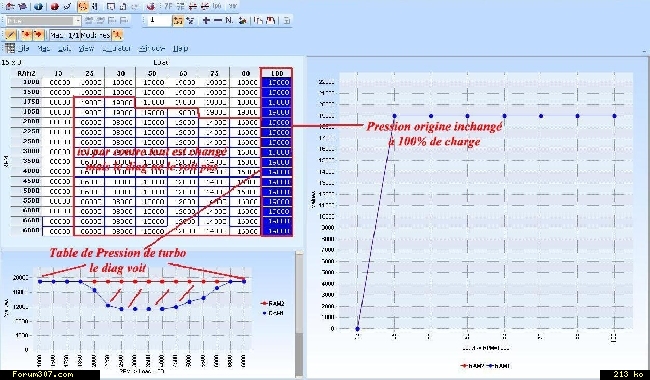
Task: Click the input field showing '1'
Action: pyautogui.click(x=160, y=20)
